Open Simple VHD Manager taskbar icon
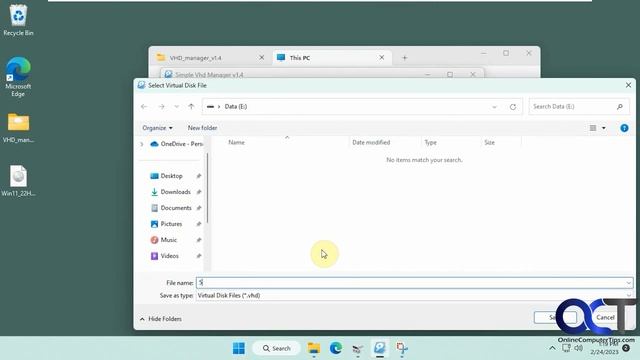640x360 pixels. (x=380, y=348)
